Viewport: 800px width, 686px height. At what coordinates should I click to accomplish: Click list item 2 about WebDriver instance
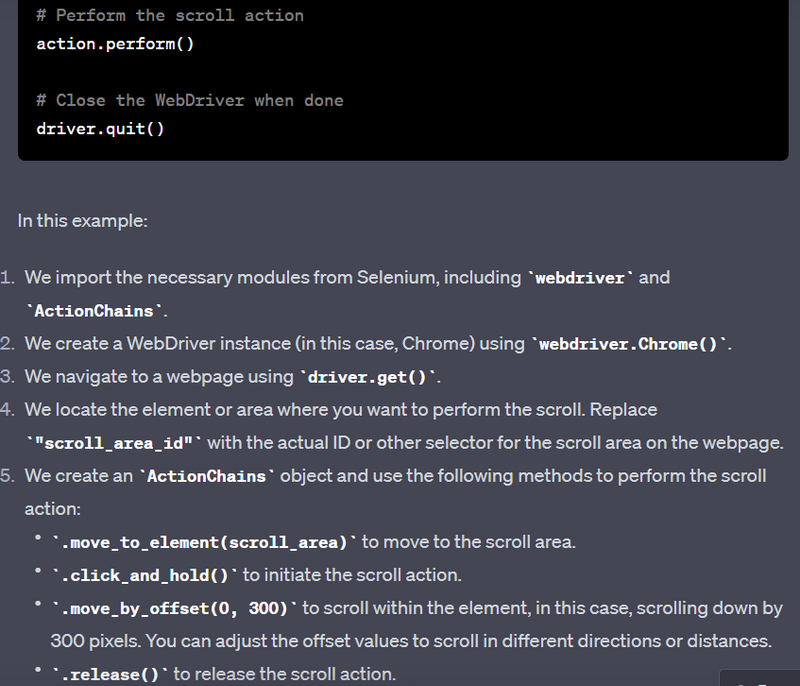(x=366, y=344)
